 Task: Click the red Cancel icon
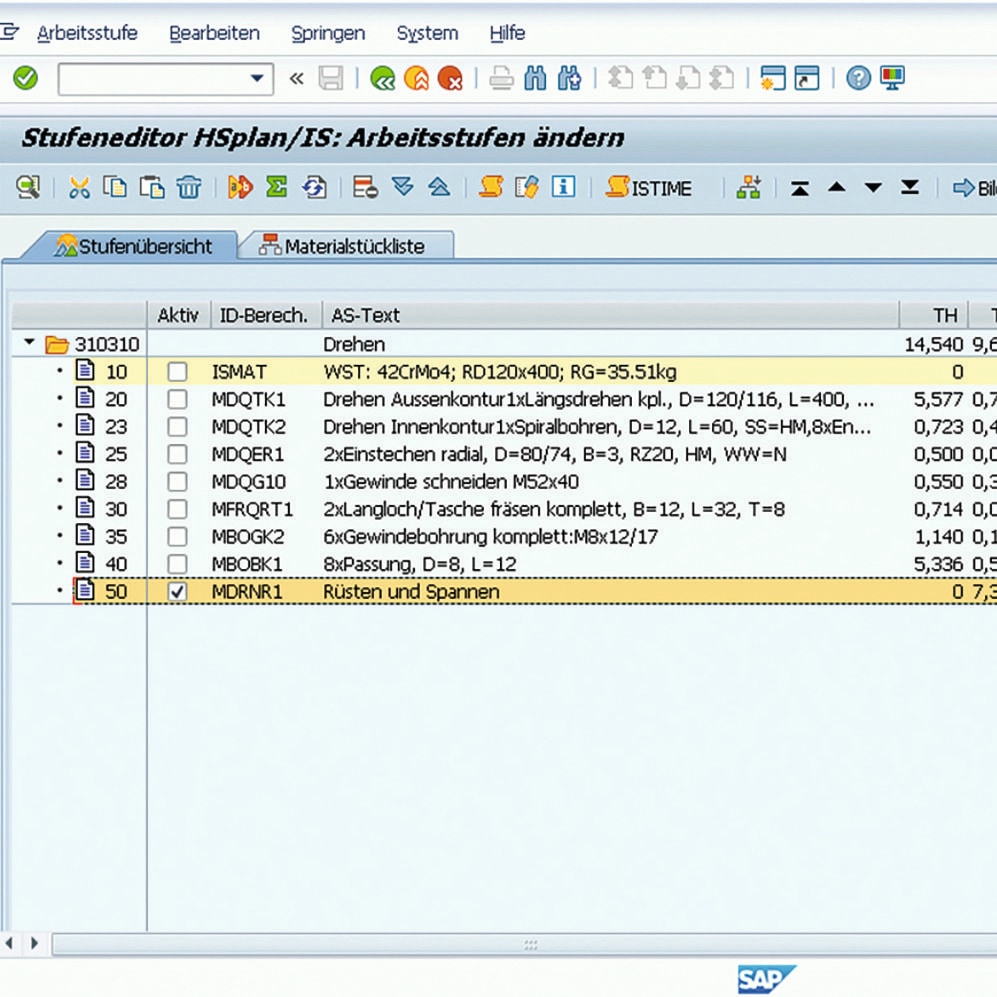tap(450, 78)
